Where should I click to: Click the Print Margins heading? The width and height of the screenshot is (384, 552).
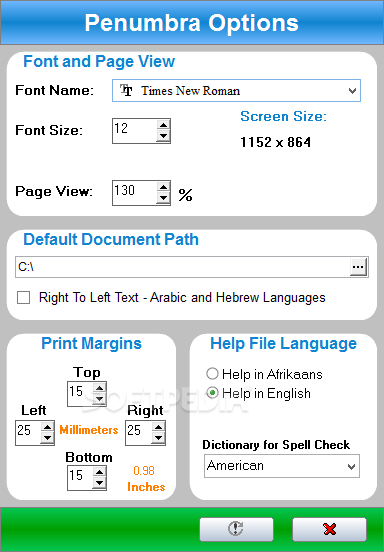(91, 344)
